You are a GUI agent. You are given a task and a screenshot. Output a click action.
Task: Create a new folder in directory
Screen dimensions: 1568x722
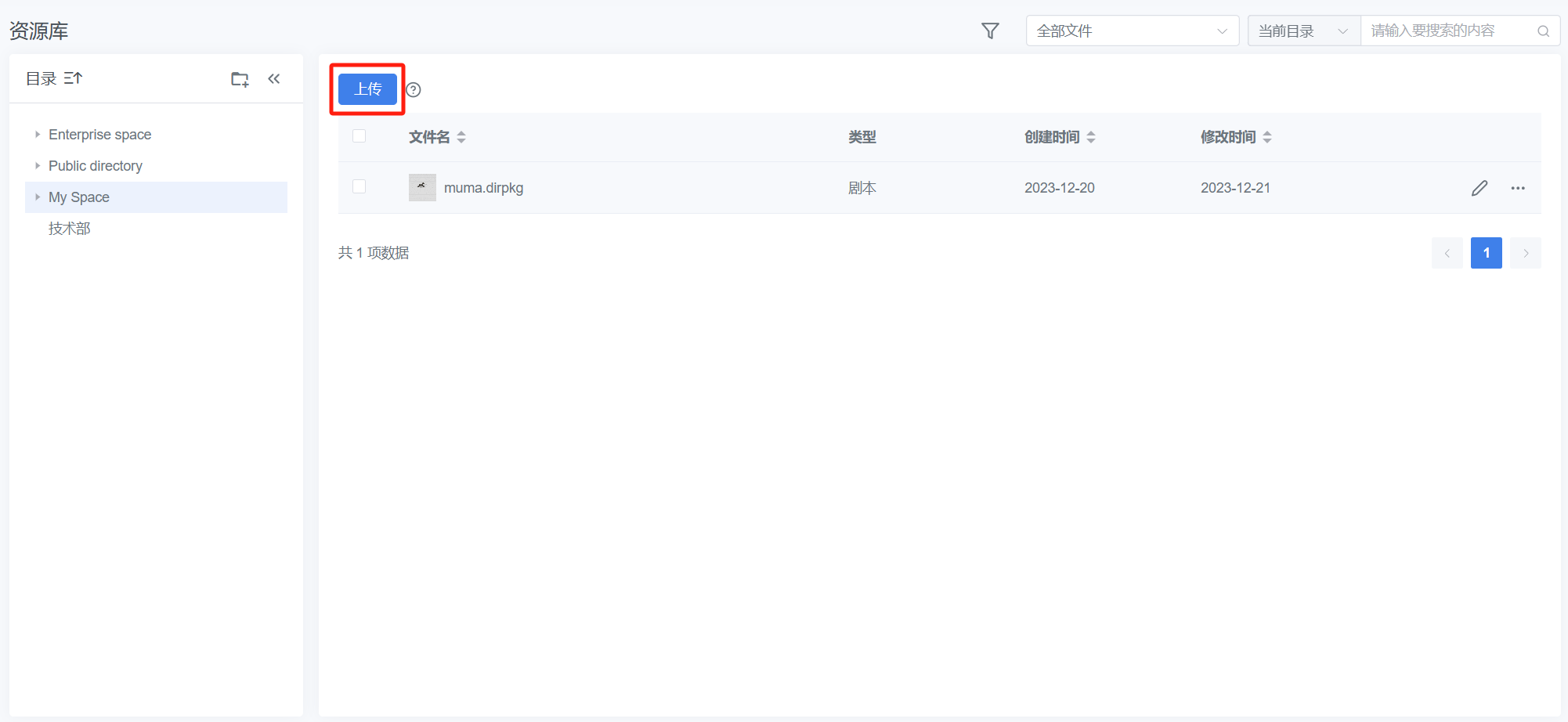tap(240, 79)
